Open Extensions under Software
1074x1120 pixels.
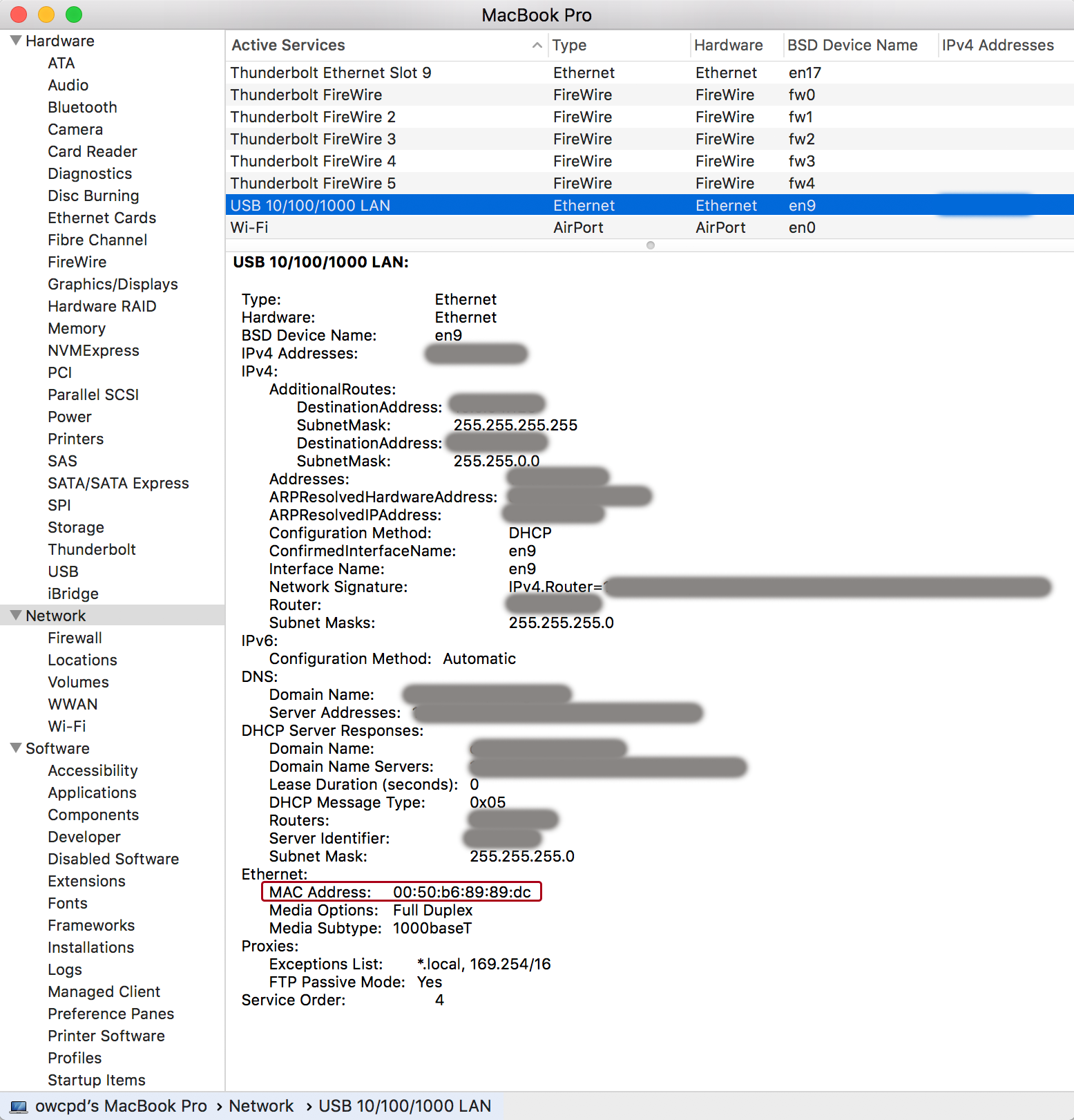[86, 881]
